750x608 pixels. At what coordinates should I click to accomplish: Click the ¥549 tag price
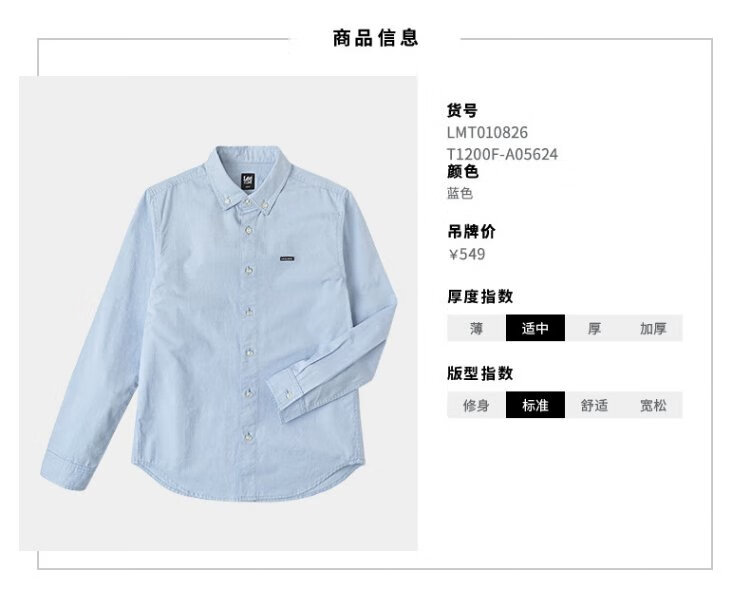[x=467, y=254]
